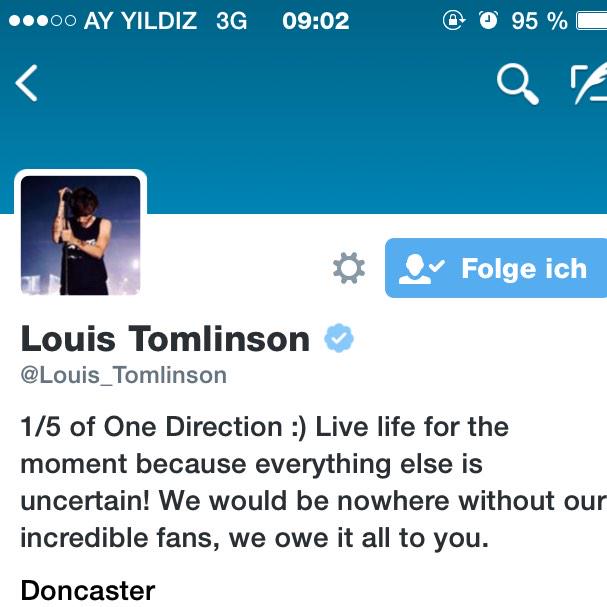
Task: Tap the 95 % battery percentage
Action: [539, 21]
